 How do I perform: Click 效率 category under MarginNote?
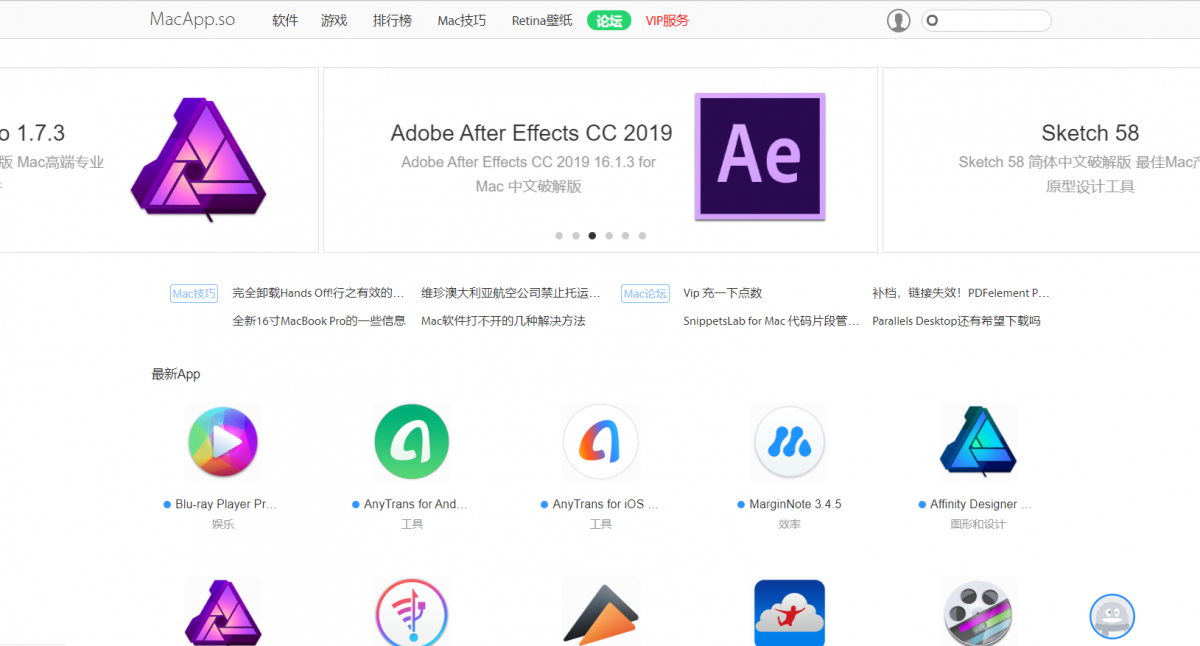(789, 524)
